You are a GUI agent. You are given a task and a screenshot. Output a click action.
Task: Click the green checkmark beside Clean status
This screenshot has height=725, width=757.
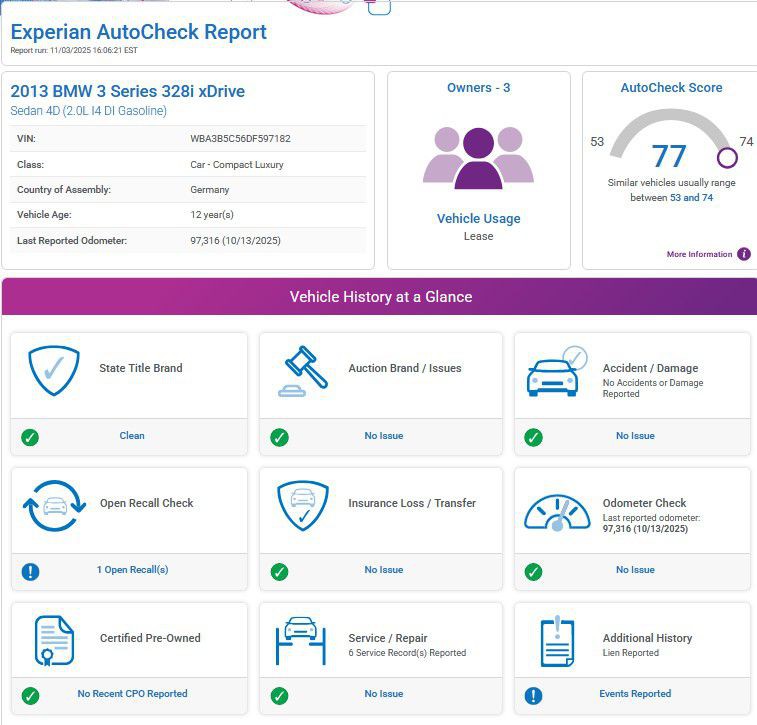click(30, 437)
